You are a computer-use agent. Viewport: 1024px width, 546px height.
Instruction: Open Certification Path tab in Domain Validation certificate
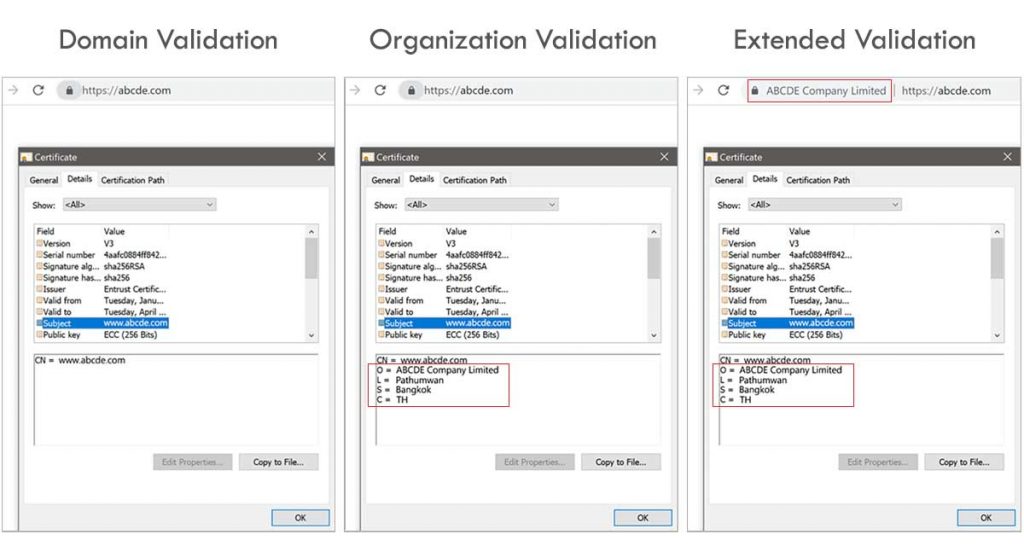[133, 180]
